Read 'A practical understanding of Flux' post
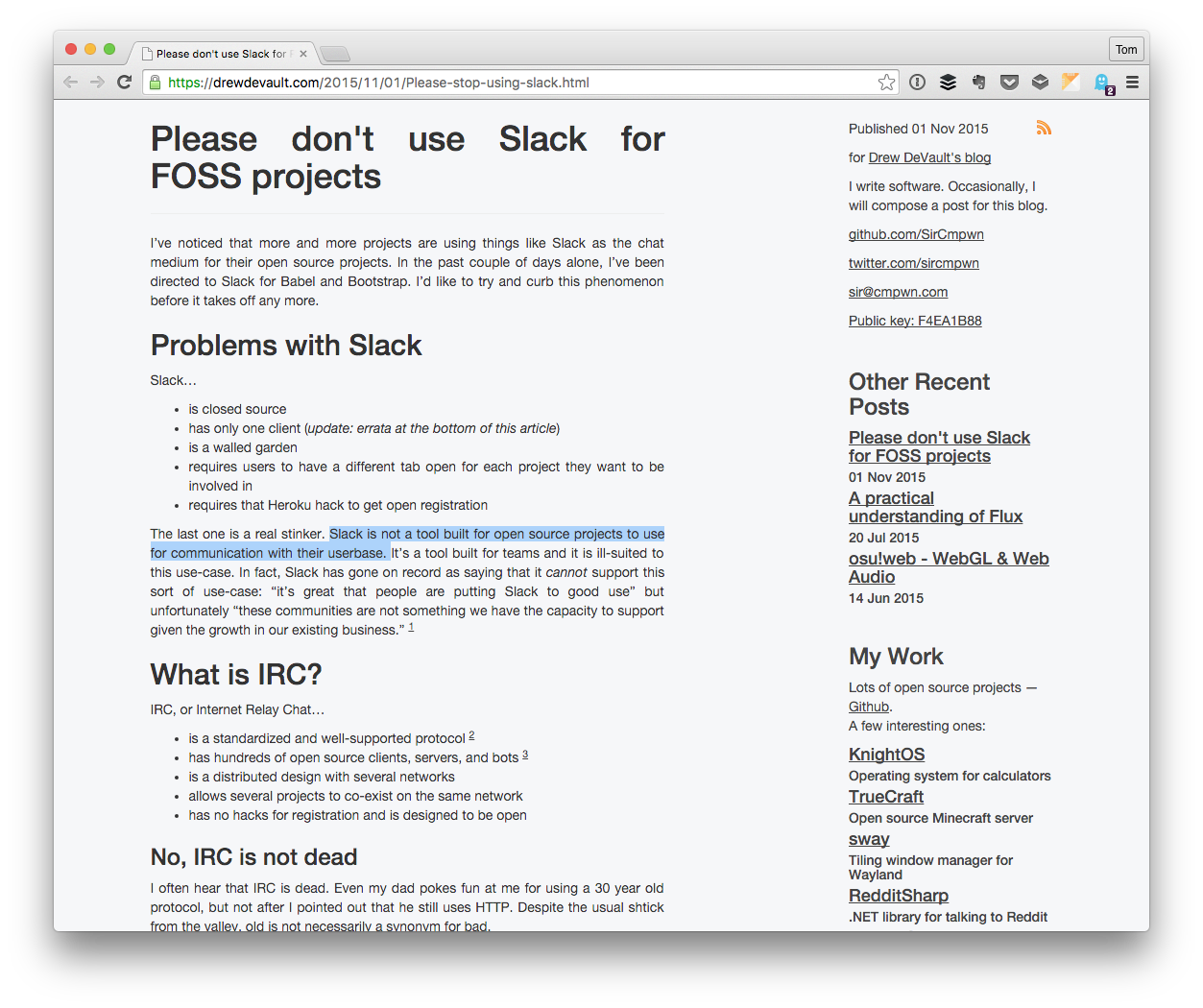This screenshot has height=1008, width=1203. (x=935, y=507)
